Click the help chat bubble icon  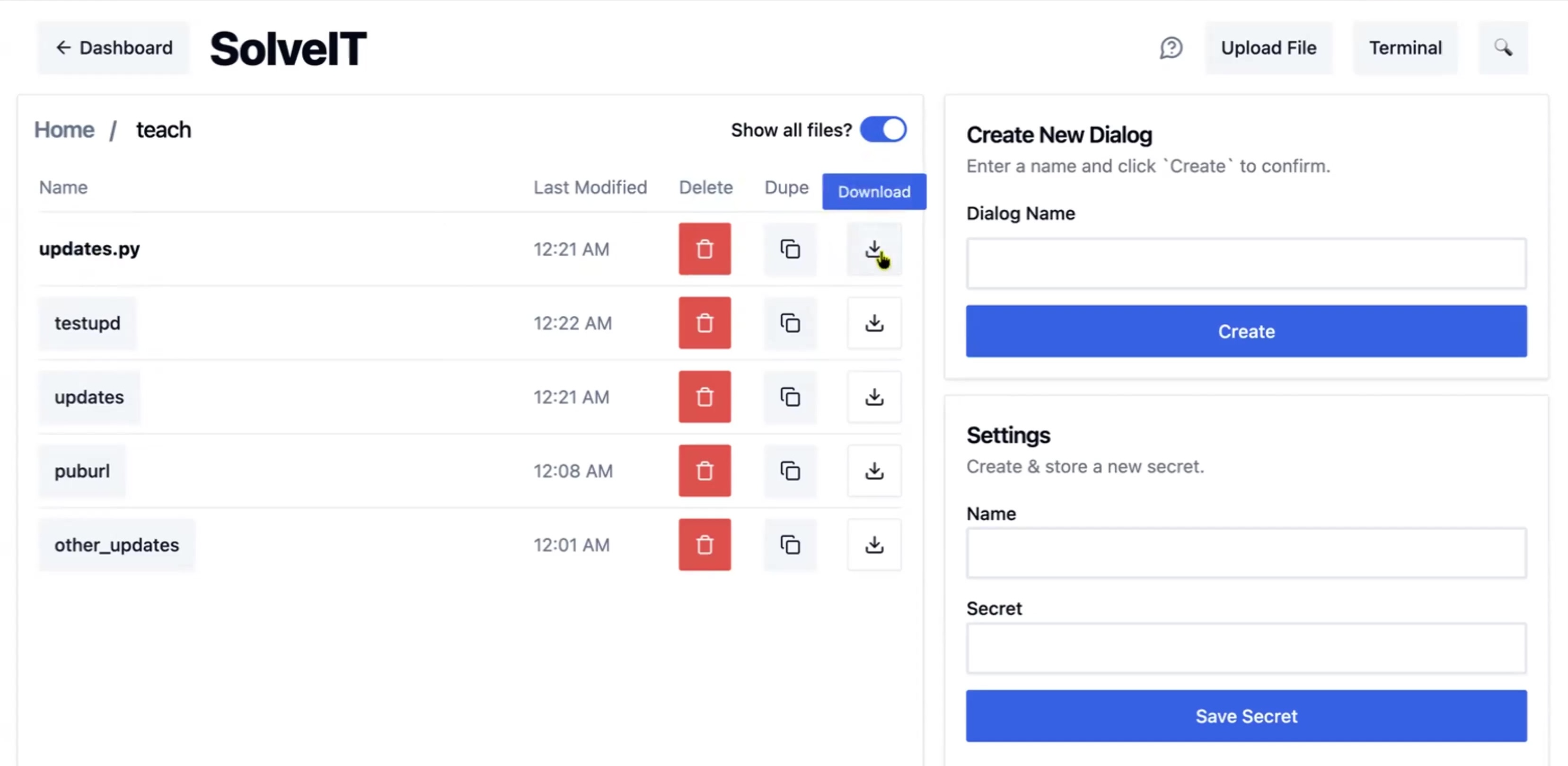(1171, 47)
